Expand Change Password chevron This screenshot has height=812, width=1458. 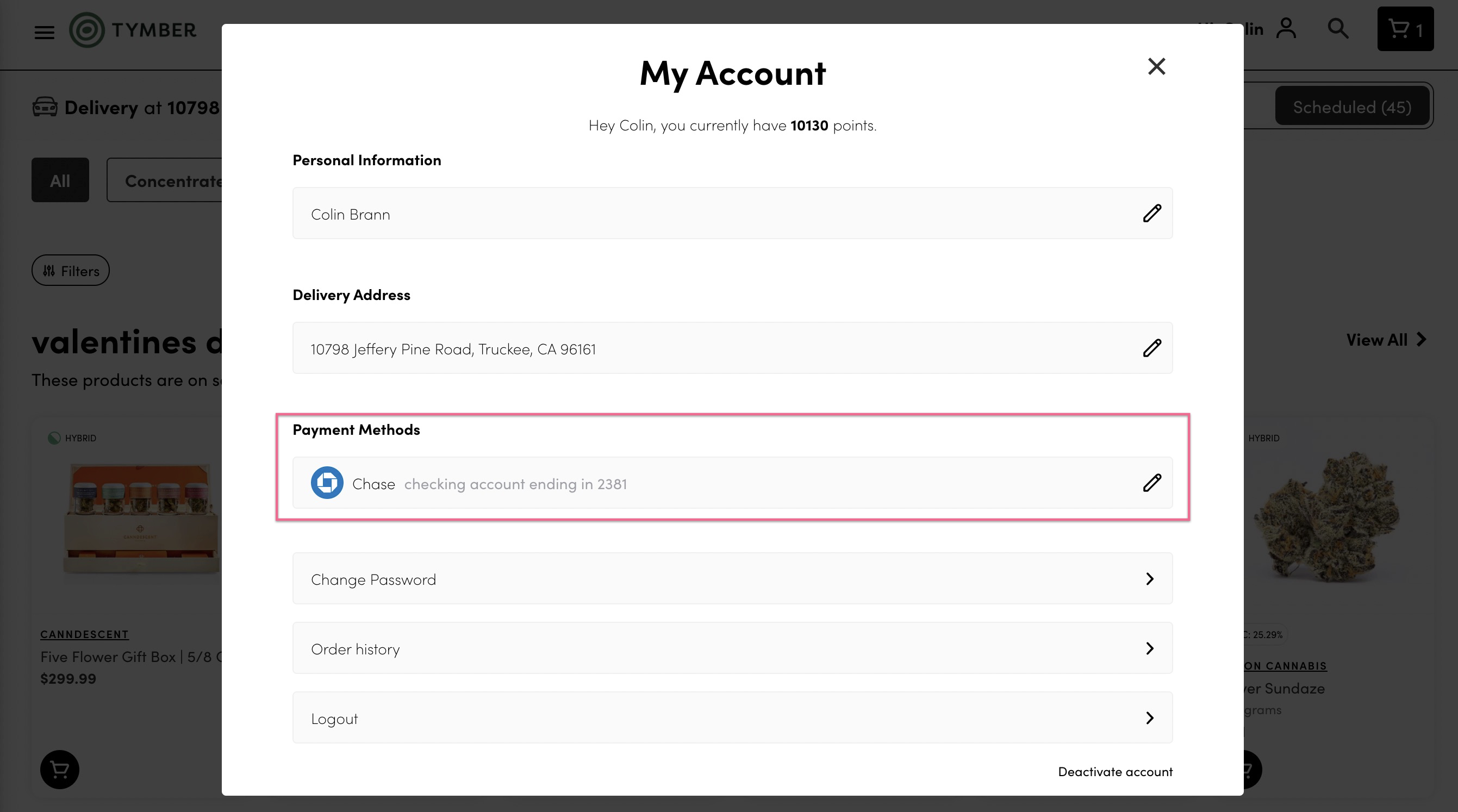[1150, 579]
